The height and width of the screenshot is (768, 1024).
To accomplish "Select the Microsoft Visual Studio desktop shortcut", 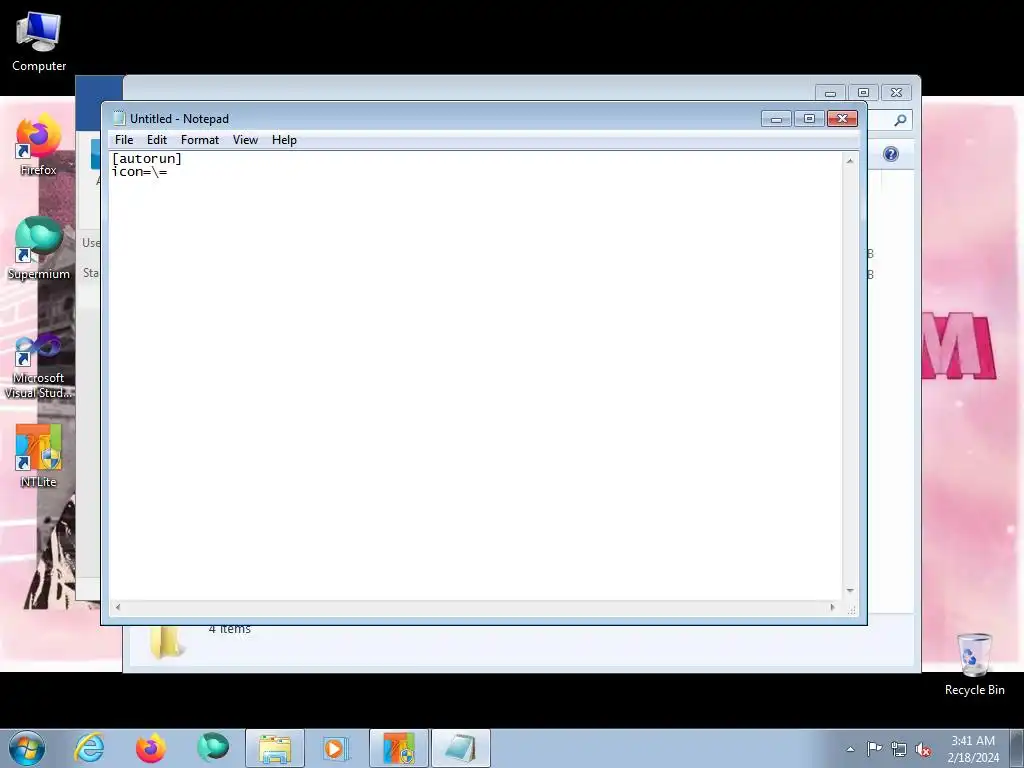I will pos(39,366).
